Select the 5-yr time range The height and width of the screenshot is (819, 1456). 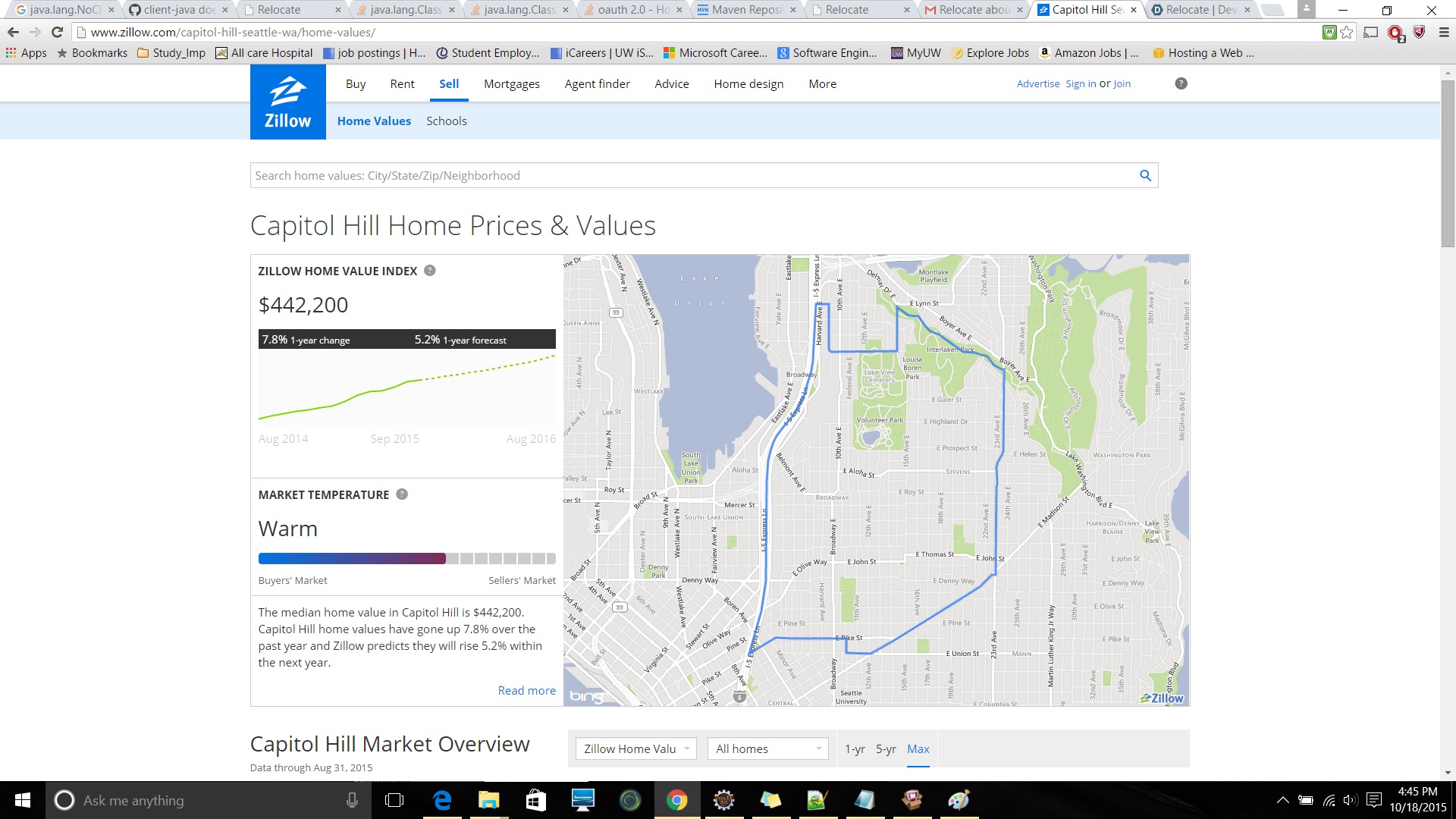(886, 748)
